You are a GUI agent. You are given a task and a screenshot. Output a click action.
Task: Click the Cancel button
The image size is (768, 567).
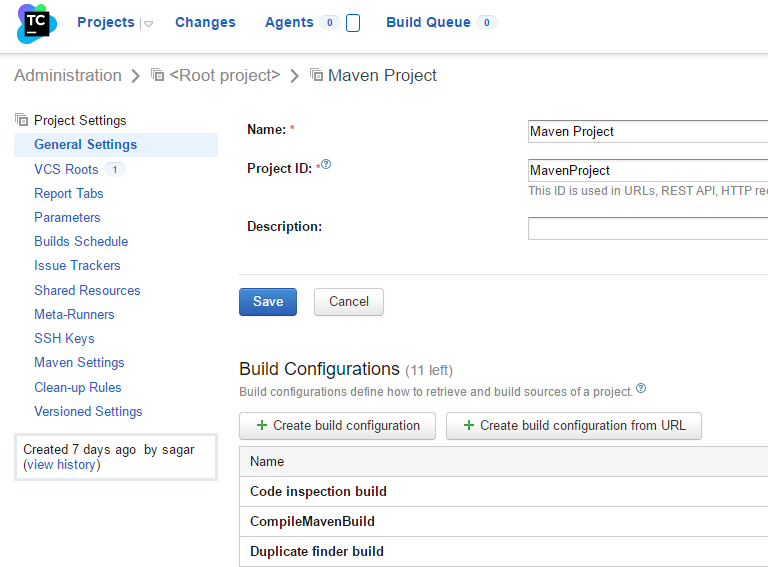(349, 302)
